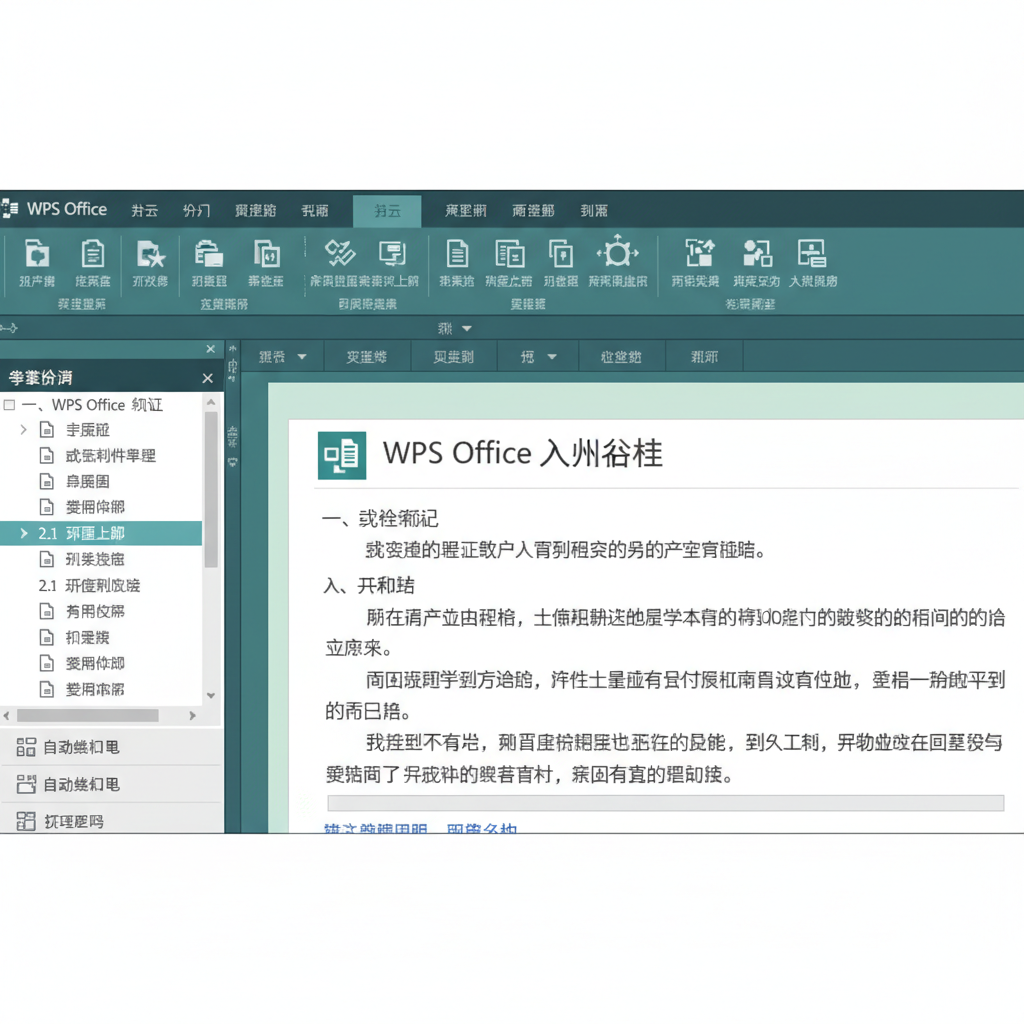Screen dimensions: 1024x1024
Task: Click the document icon in the last visible outline row
Action: point(46,689)
